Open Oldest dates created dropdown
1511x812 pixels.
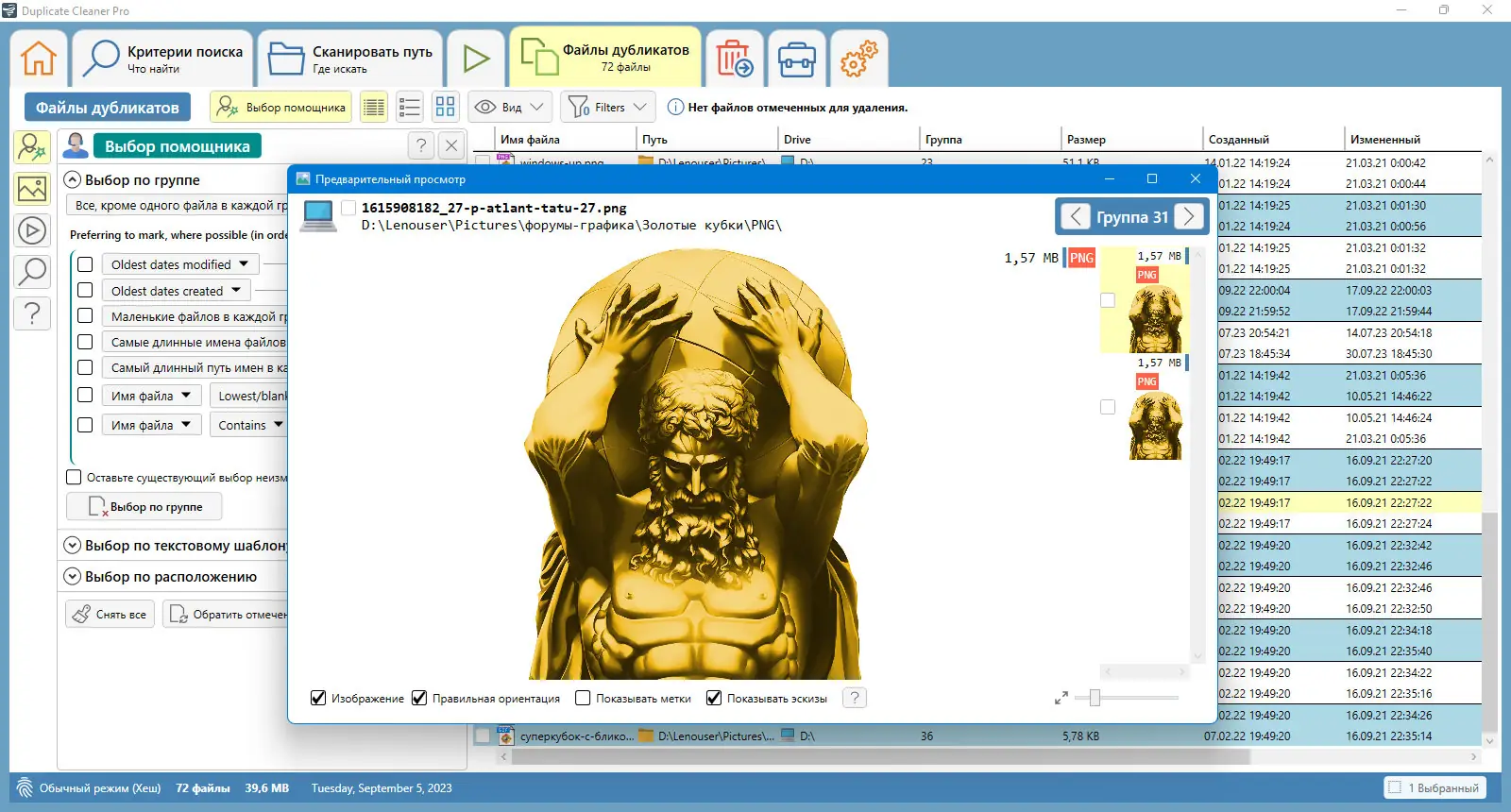[176, 291]
